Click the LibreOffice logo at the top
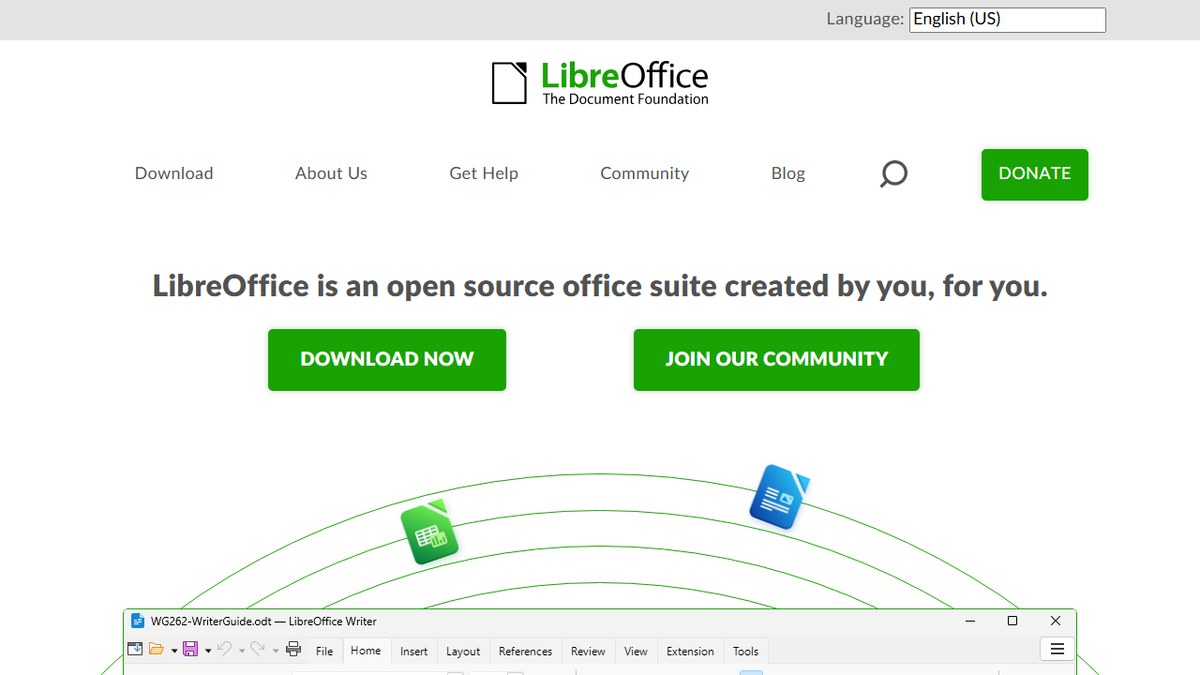The image size is (1200, 675). [600, 83]
